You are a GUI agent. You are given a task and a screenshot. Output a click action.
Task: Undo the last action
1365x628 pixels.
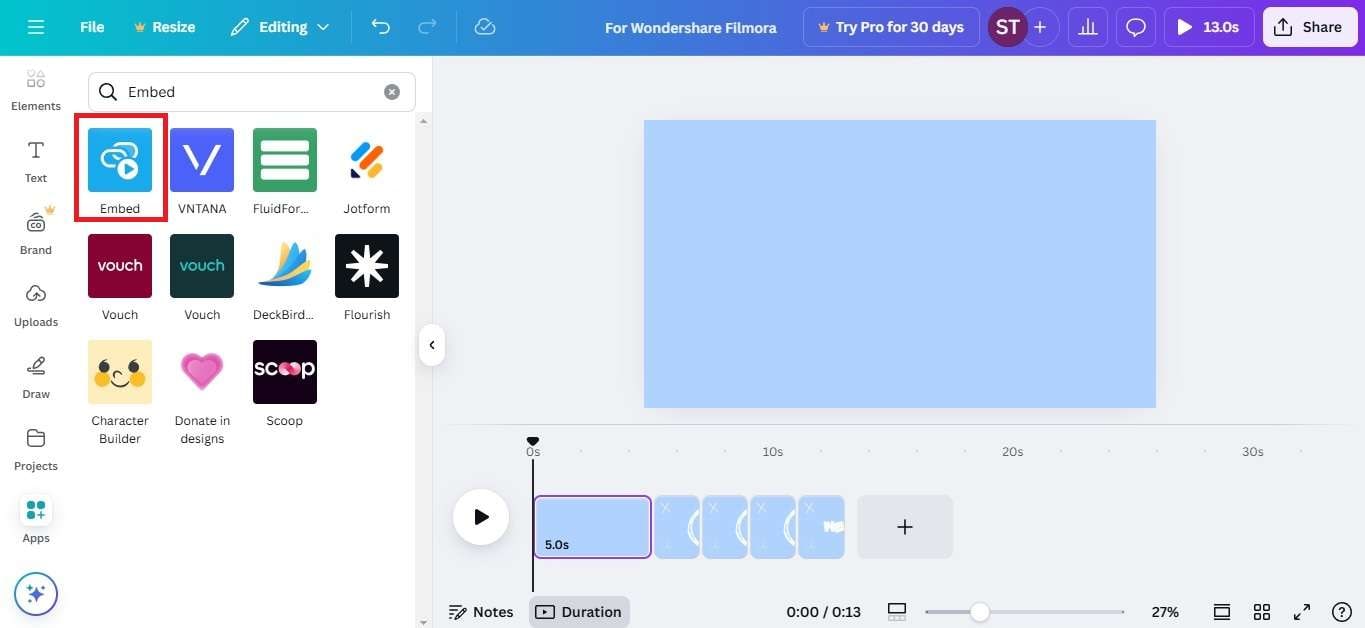click(380, 27)
